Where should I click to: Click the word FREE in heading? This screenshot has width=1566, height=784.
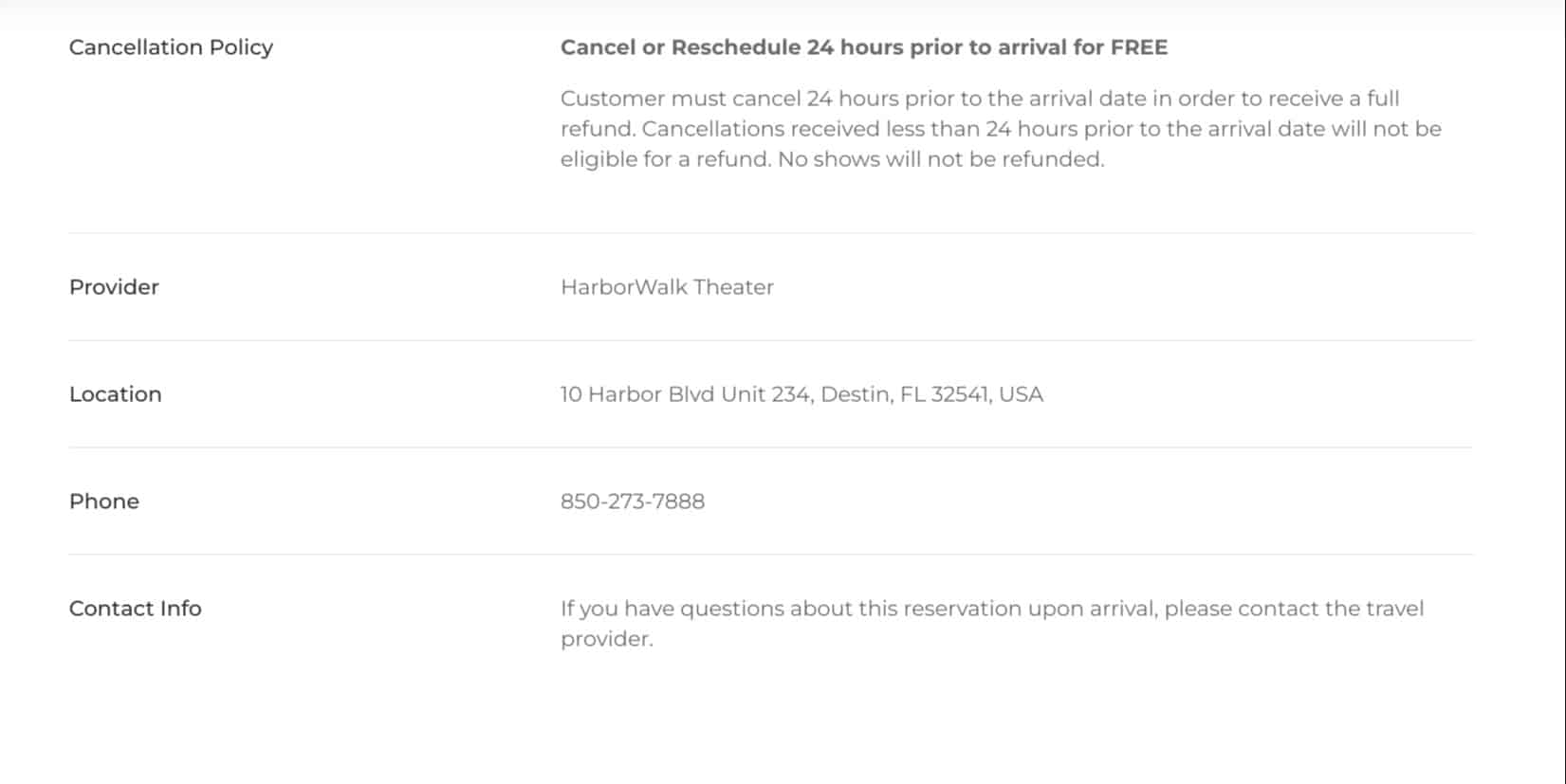coord(1139,47)
